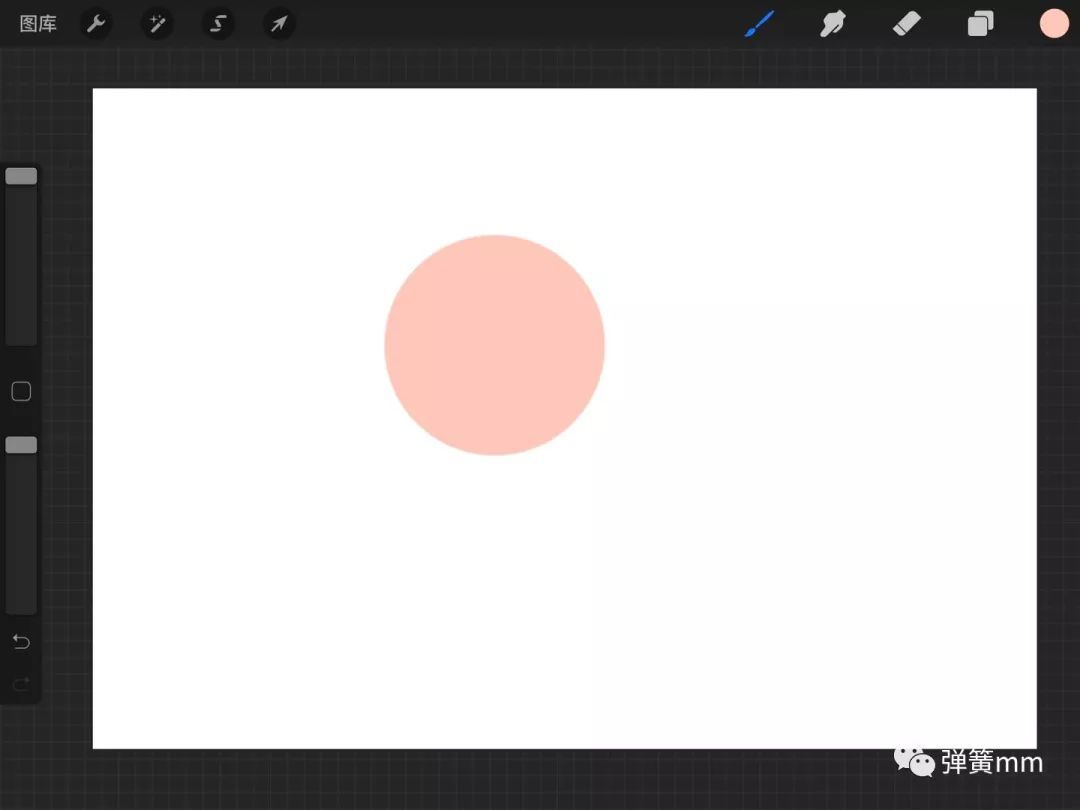Open the Layers panel
This screenshot has width=1080, height=810.
pos(980,24)
